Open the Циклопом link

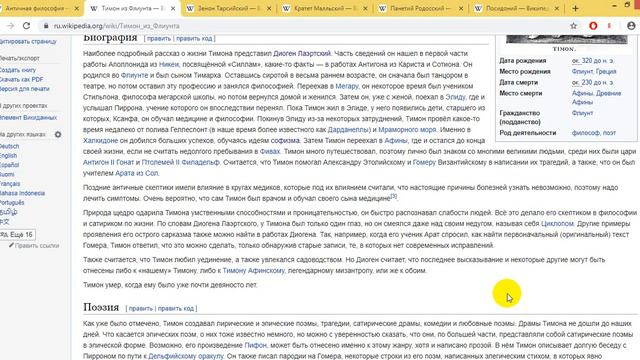(x=557, y=224)
